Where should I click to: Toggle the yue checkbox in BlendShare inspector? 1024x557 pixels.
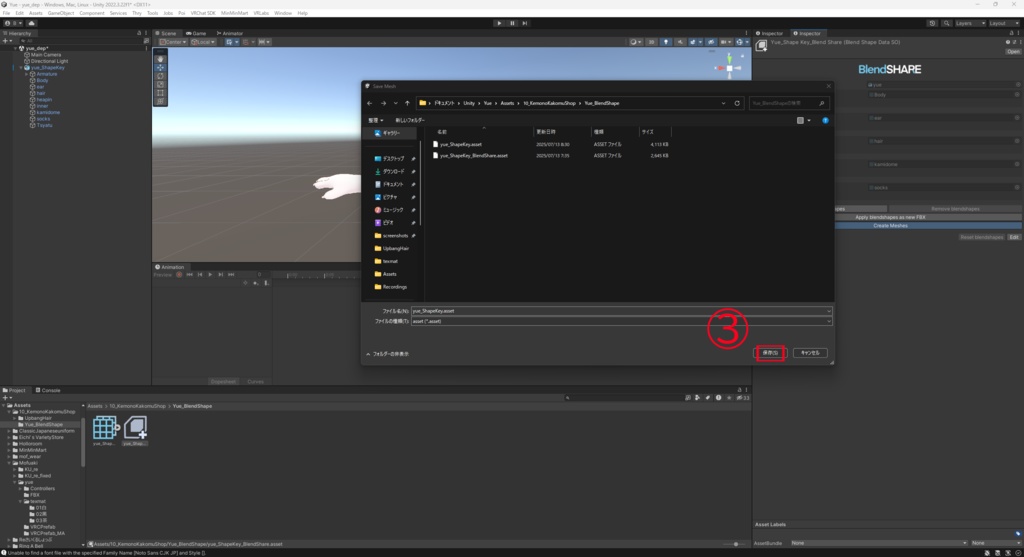click(871, 85)
